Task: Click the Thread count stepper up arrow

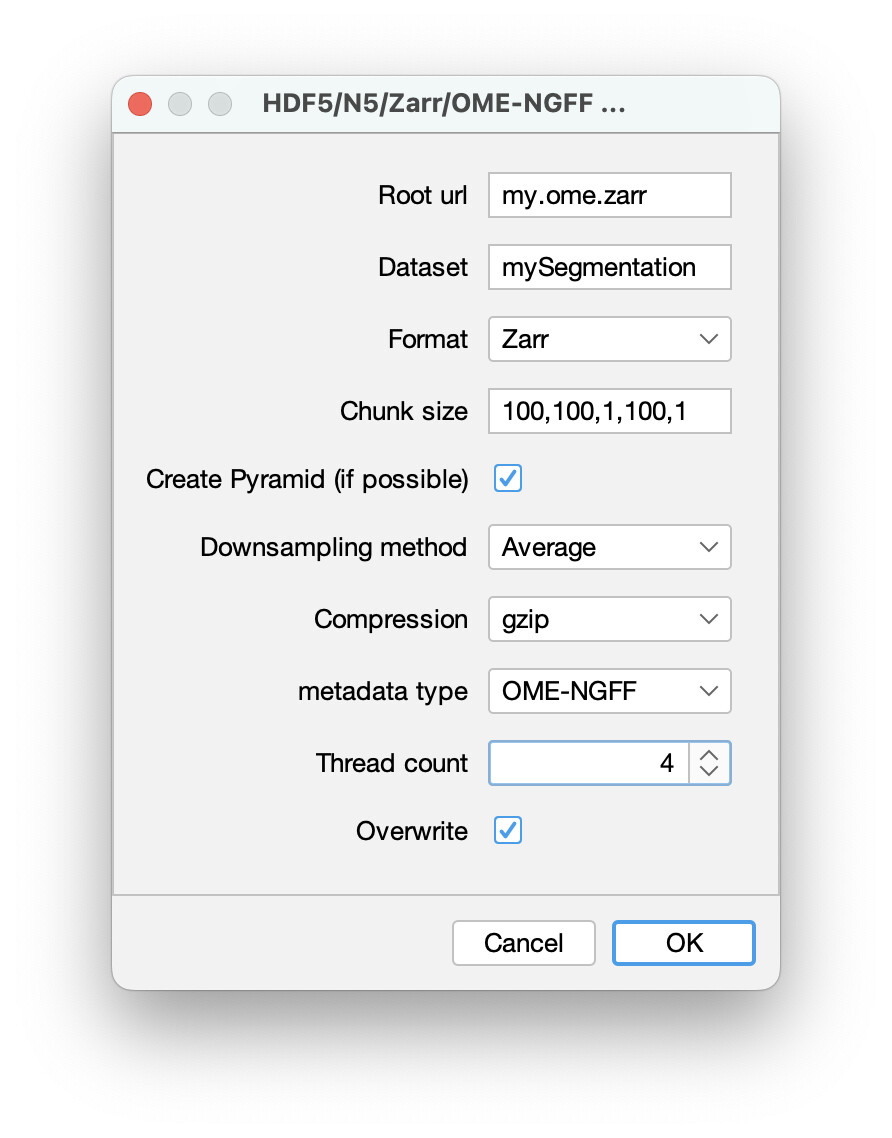Action: [709, 756]
